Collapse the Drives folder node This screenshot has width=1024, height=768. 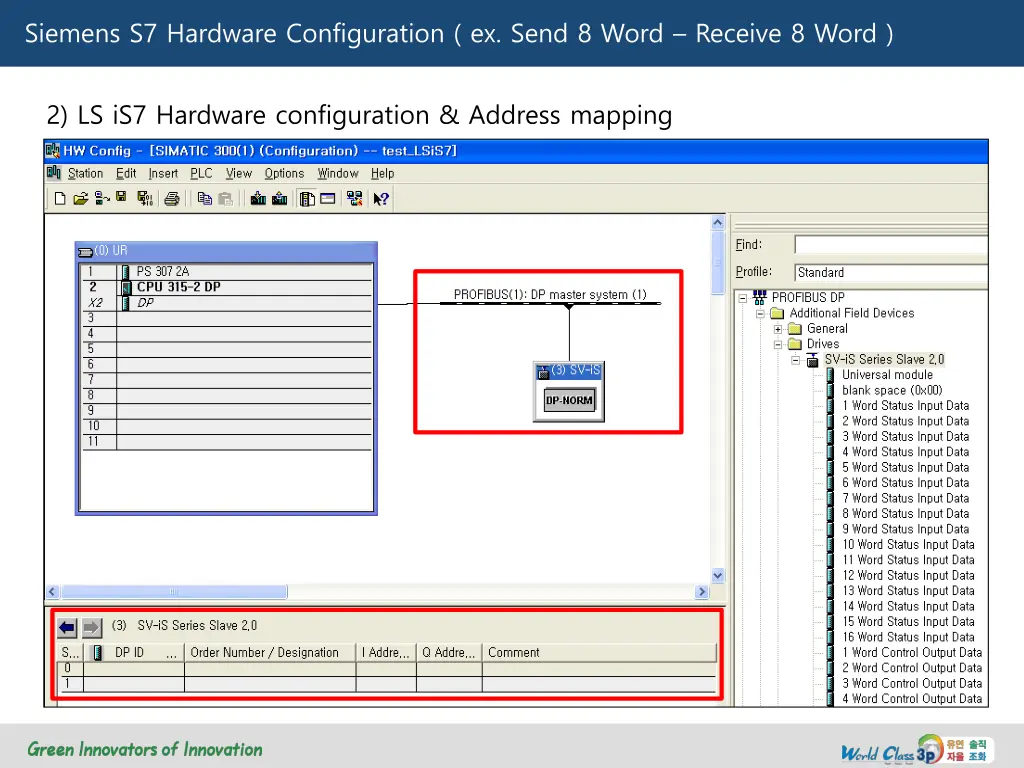(778, 345)
